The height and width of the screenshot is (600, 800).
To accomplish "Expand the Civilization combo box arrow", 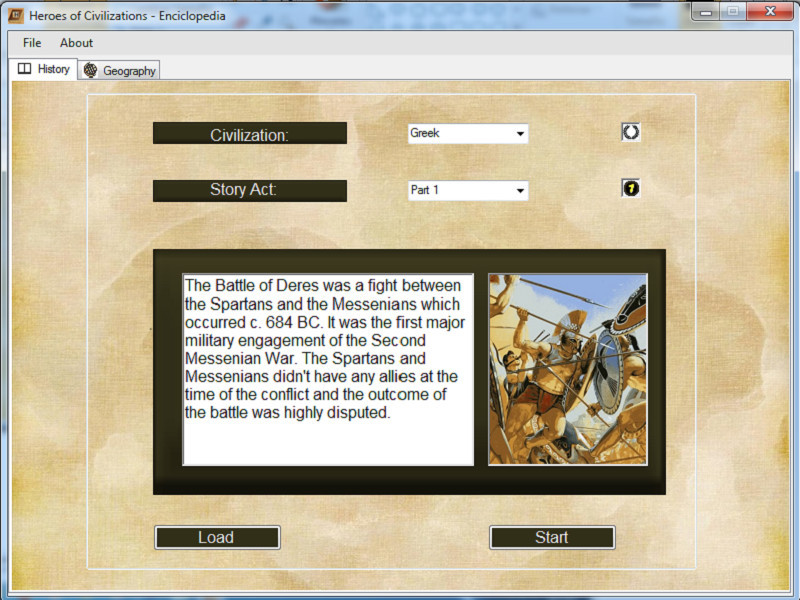I will pos(520,133).
